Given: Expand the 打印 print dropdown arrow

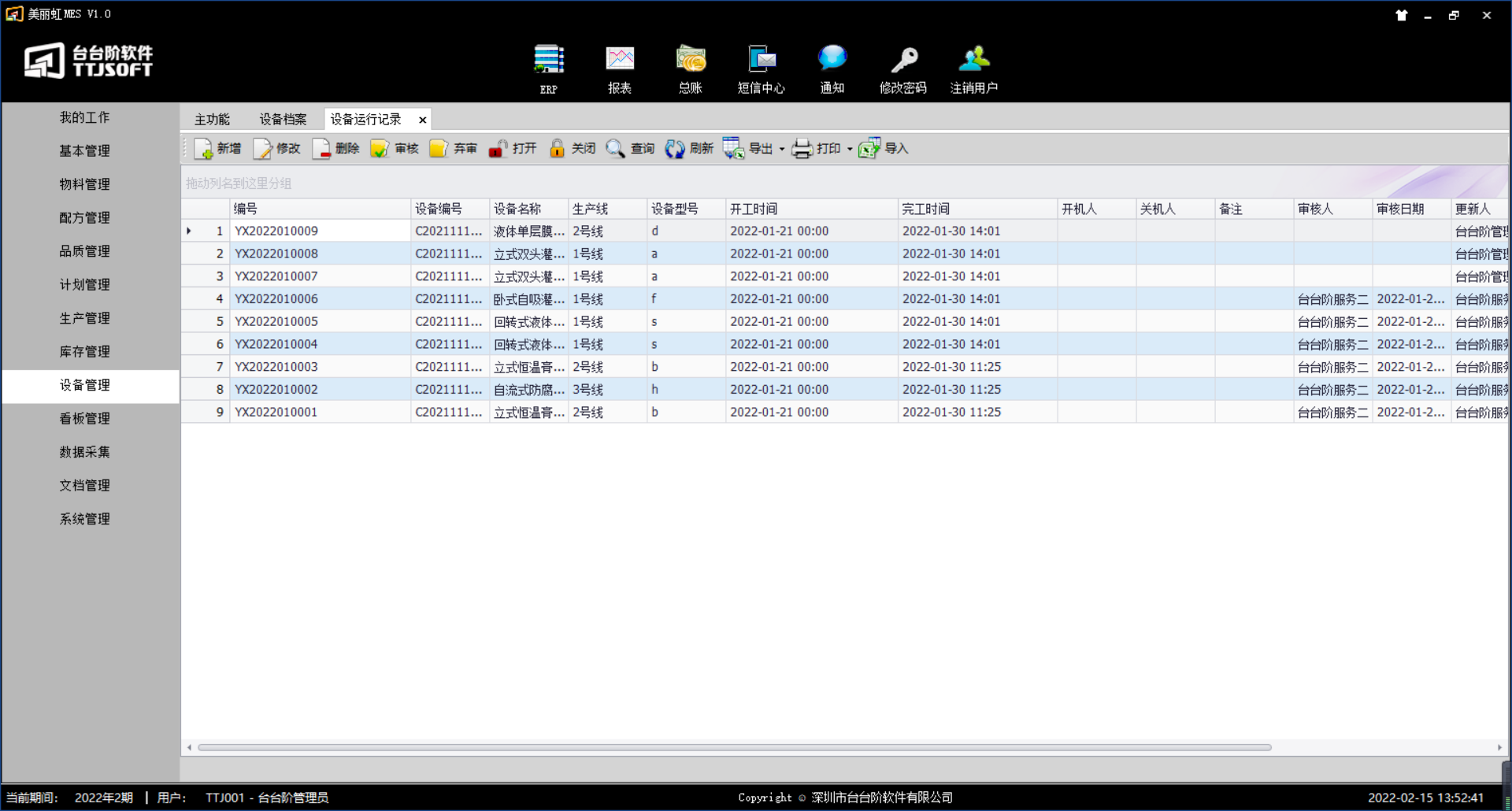Looking at the screenshot, I should pyautogui.click(x=850, y=149).
